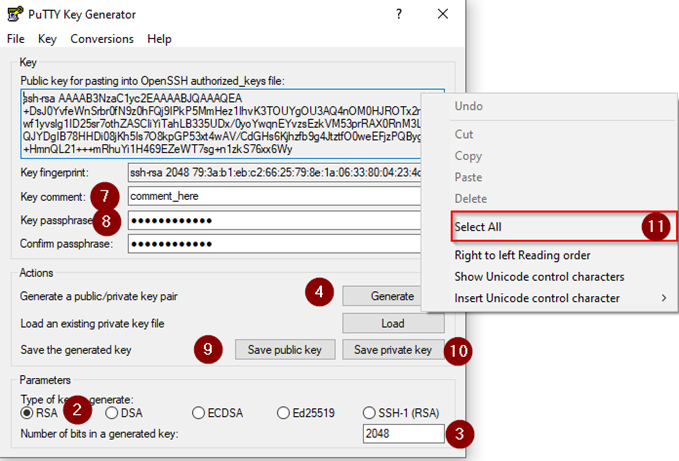Image resolution: width=679 pixels, height=461 pixels.
Task: Choose Show Unicode control characters
Action: pyautogui.click(x=549, y=277)
